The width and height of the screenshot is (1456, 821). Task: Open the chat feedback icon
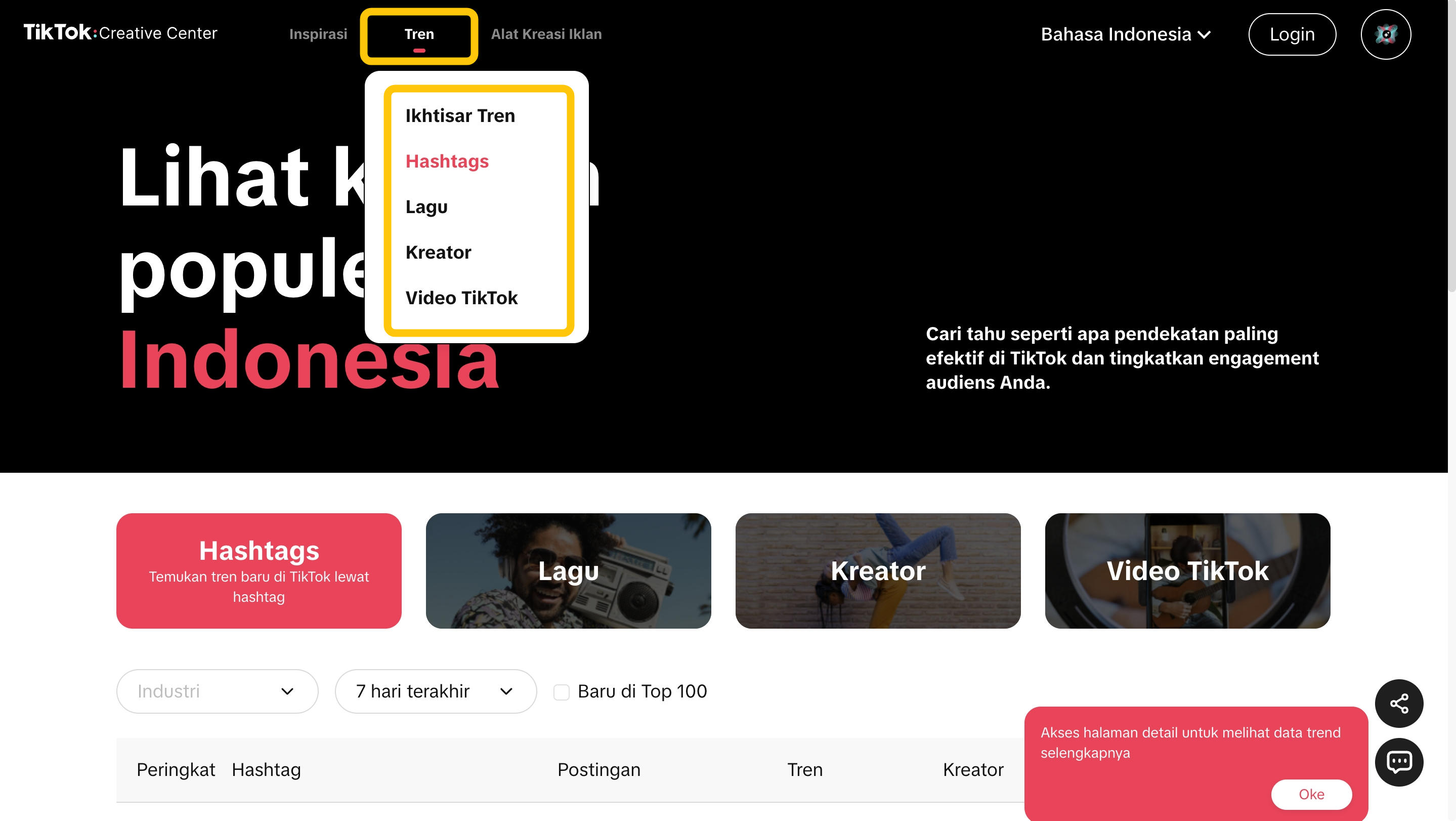pos(1399,762)
